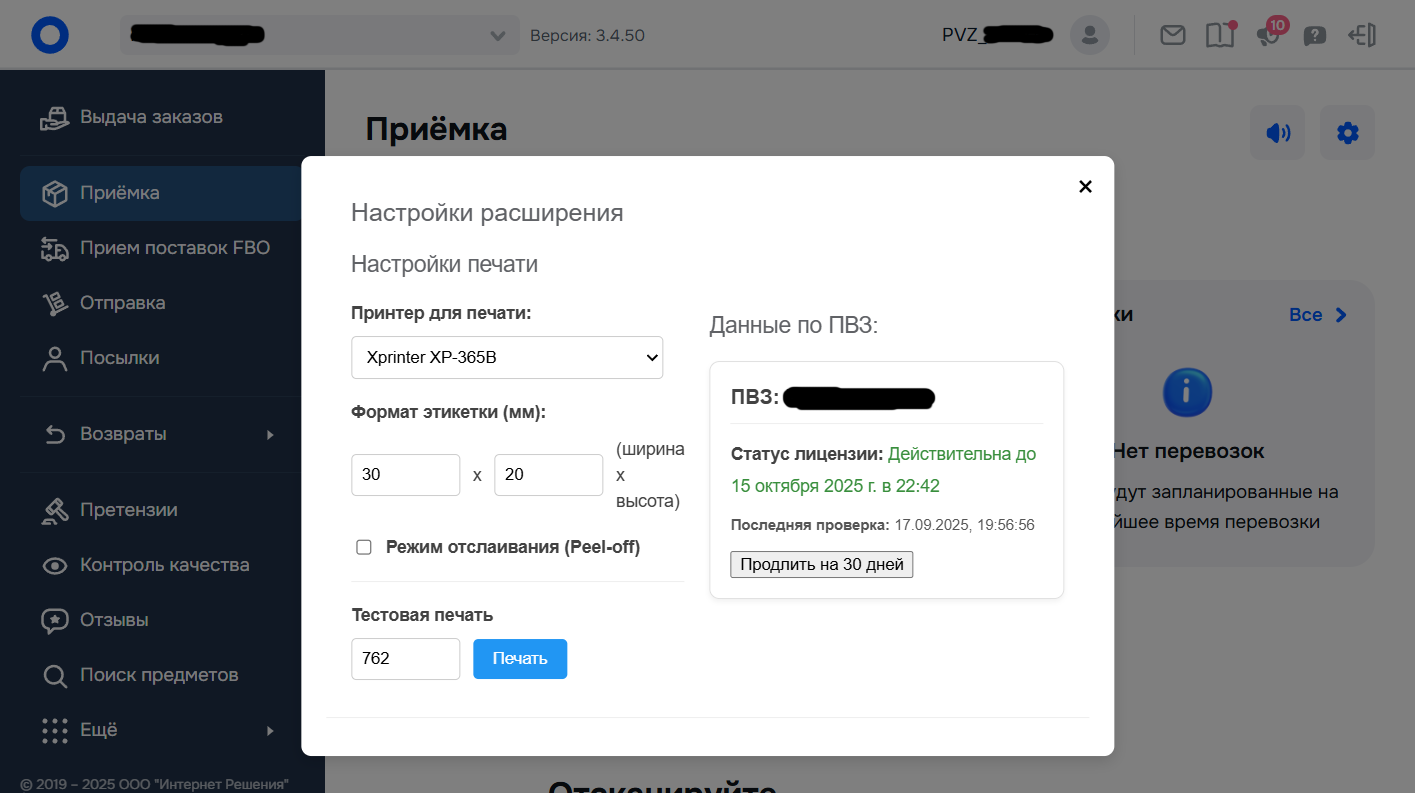This screenshot has height=793, width=1415.
Task: Click the envelope messages icon in the header
Action: coord(1172,35)
